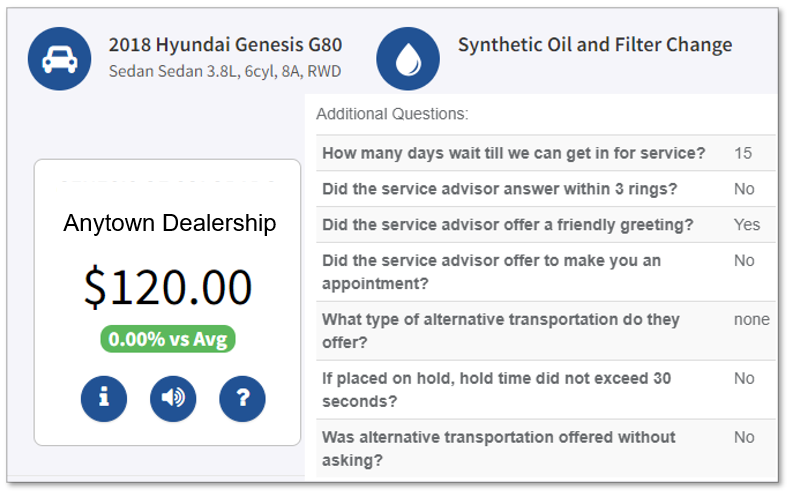Play the call recording speaker icon
Screen dimensions: 791x494
[173, 398]
